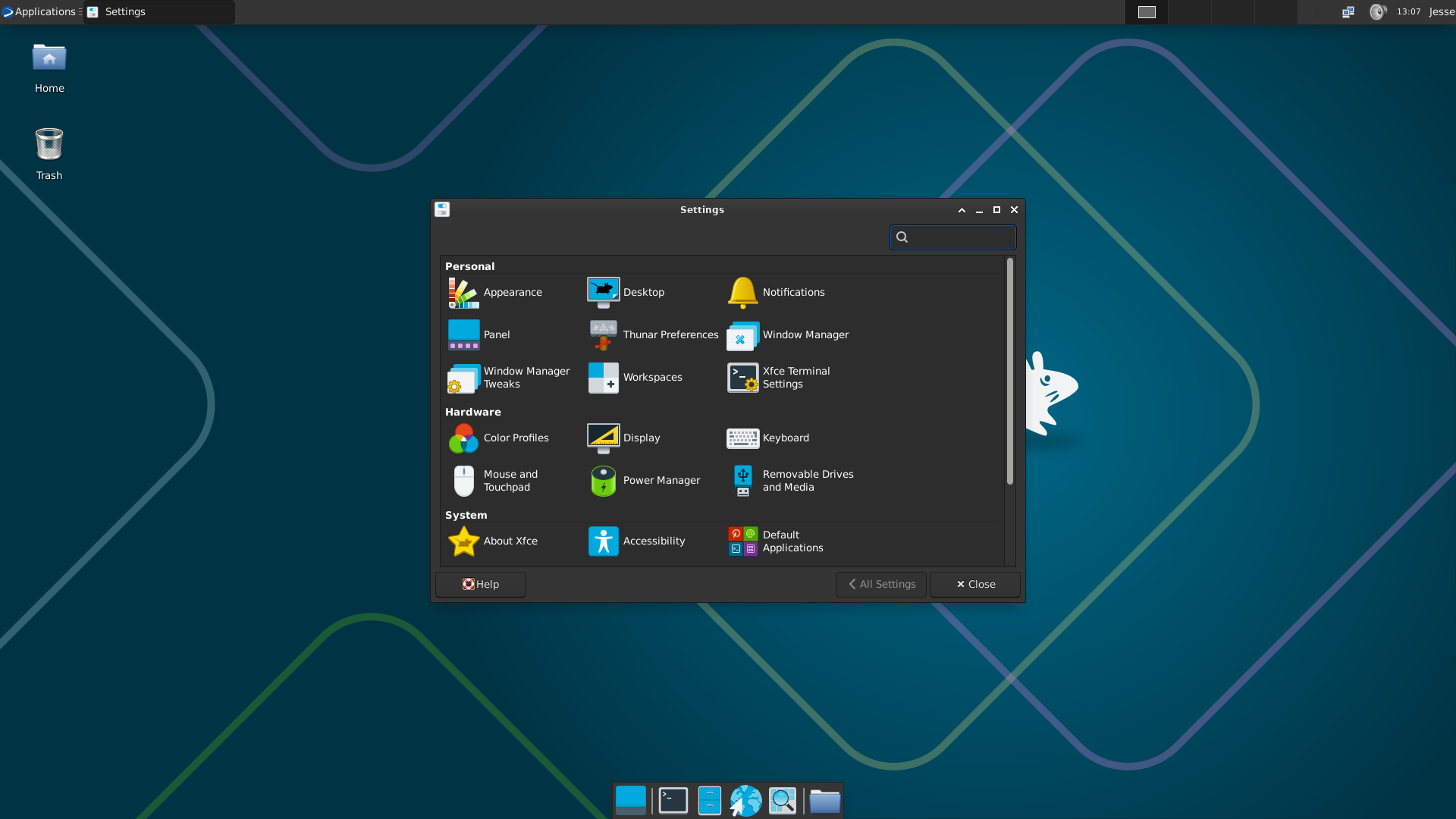
Task: Click the Settings window menu icon
Action: (442, 210)
